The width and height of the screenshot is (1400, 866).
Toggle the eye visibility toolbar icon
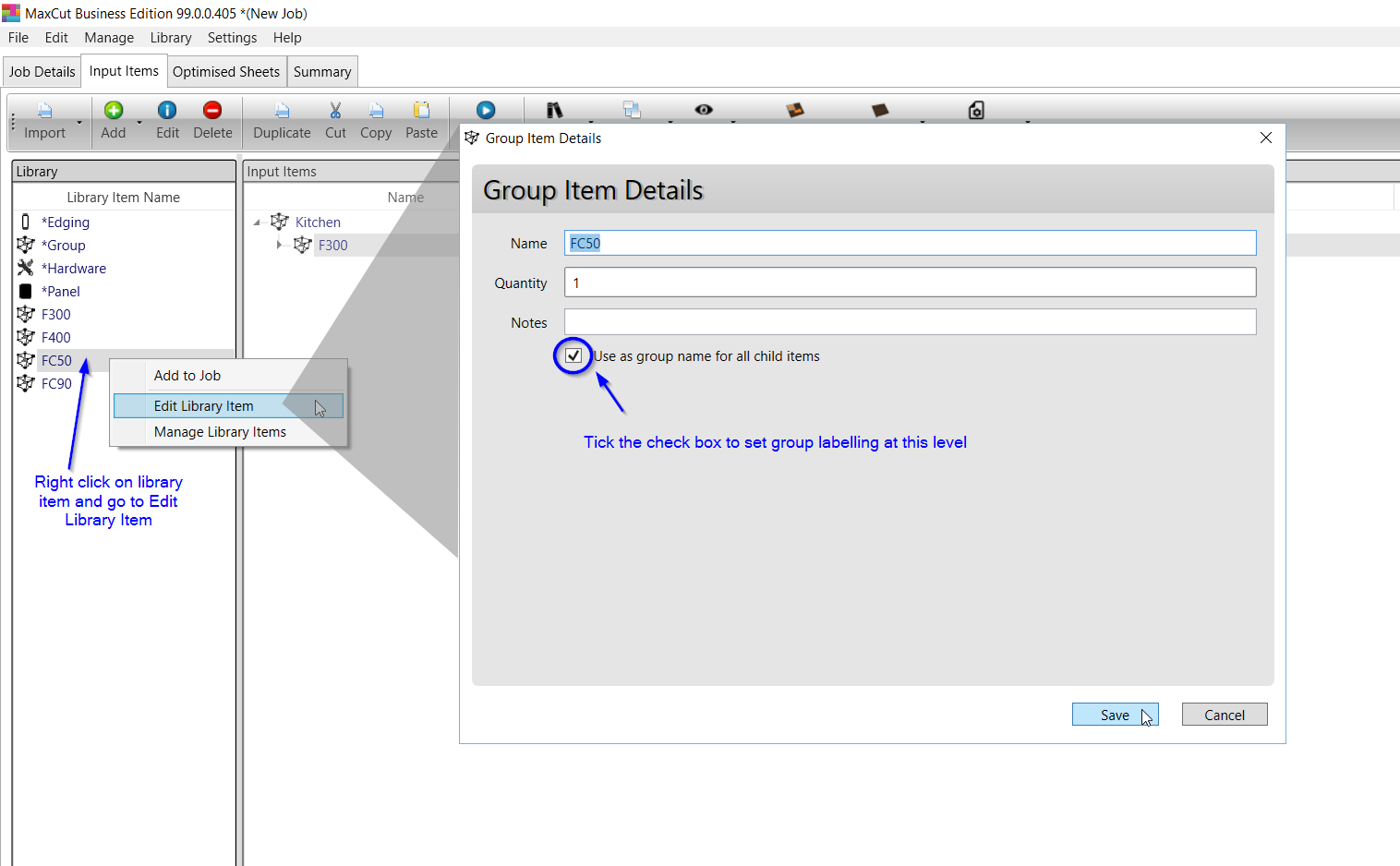tap(704, 110)
